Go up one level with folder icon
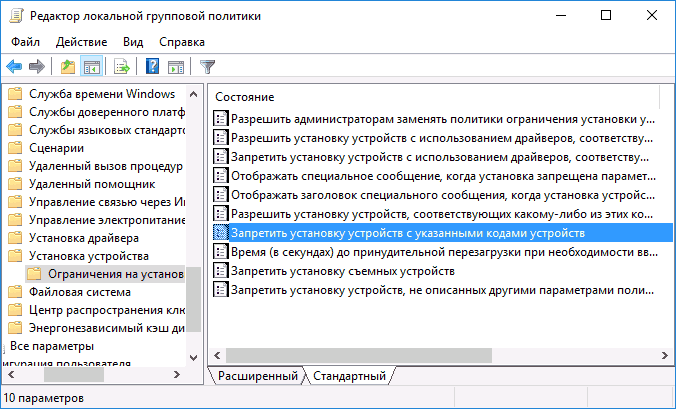 point(68,67)
